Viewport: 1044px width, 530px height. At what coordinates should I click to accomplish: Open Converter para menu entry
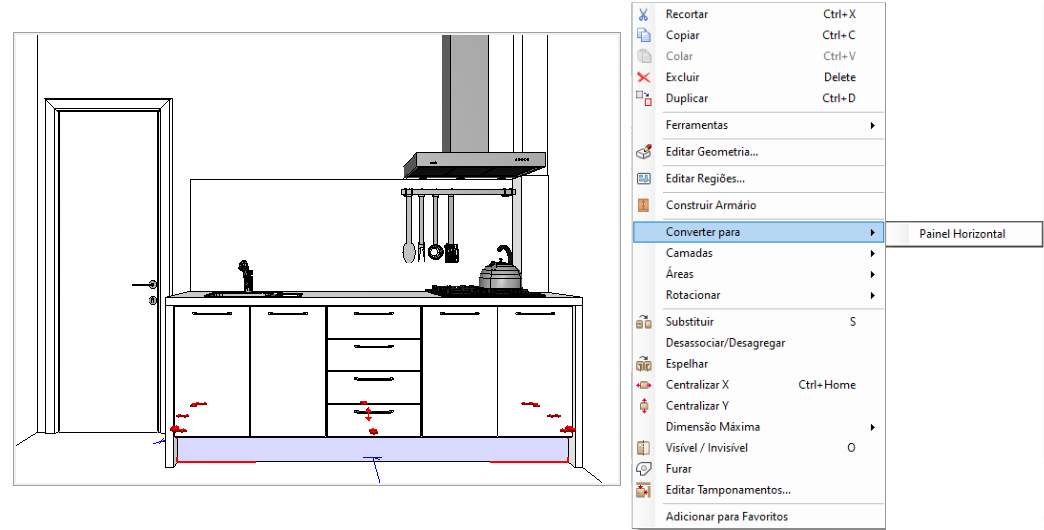click(x=758, y=232)
